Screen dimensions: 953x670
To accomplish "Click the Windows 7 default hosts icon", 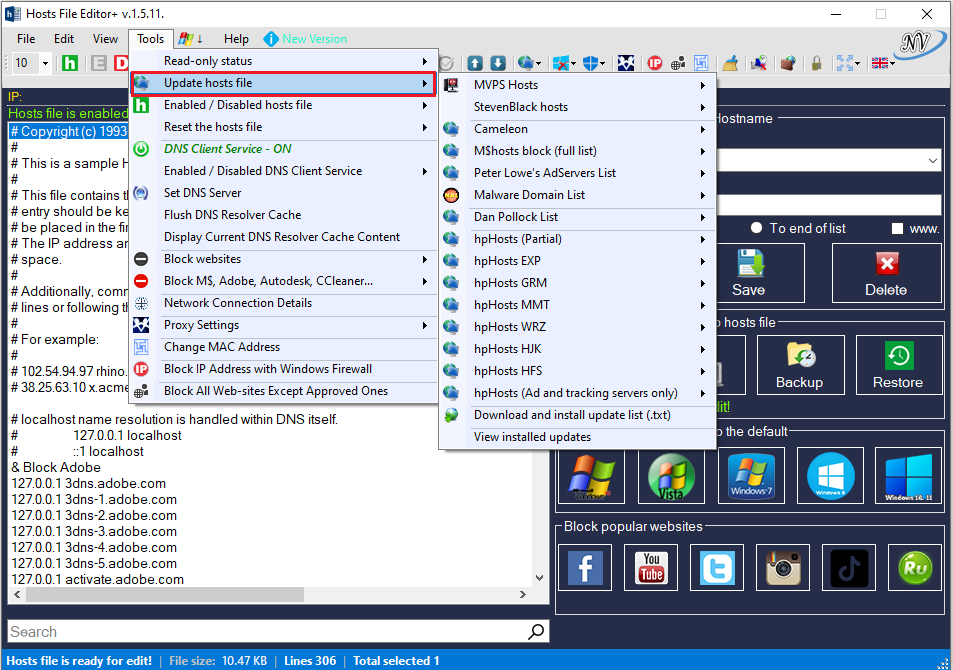I will [751, 476].
